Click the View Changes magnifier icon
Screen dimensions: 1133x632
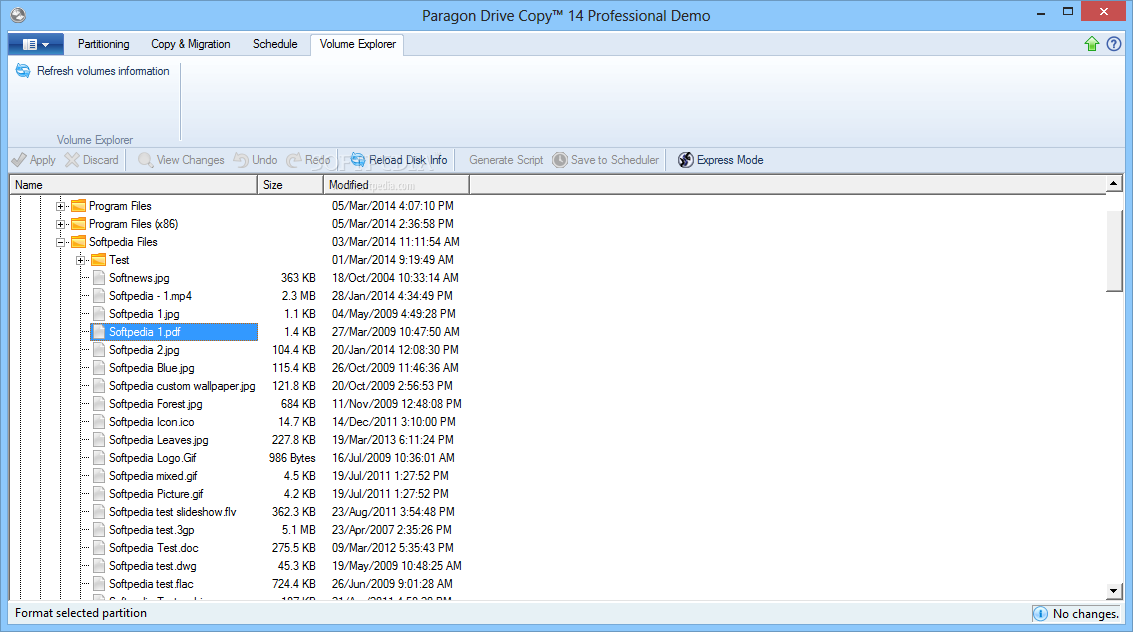pyautogui.click(x=145, y=160)
